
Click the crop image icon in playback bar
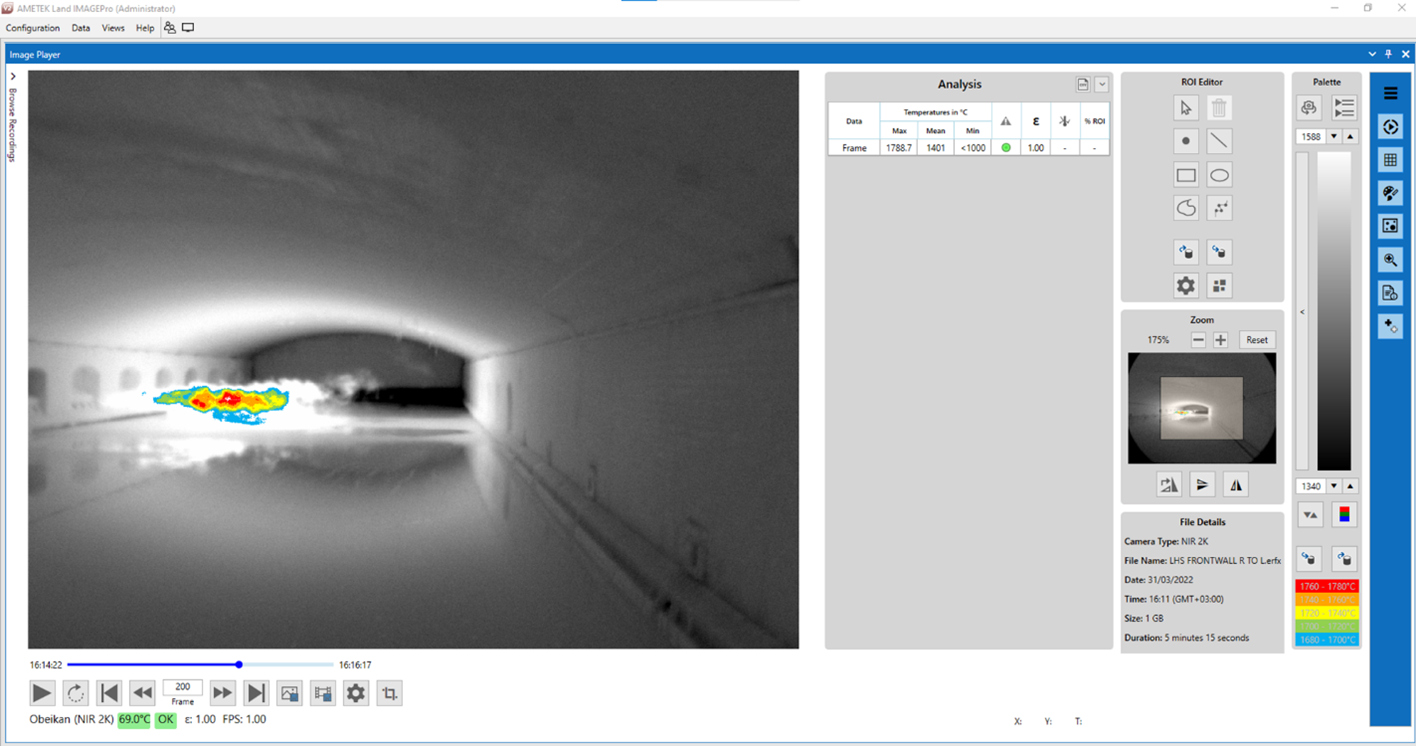pyautogui.click(x=390, y=693)
